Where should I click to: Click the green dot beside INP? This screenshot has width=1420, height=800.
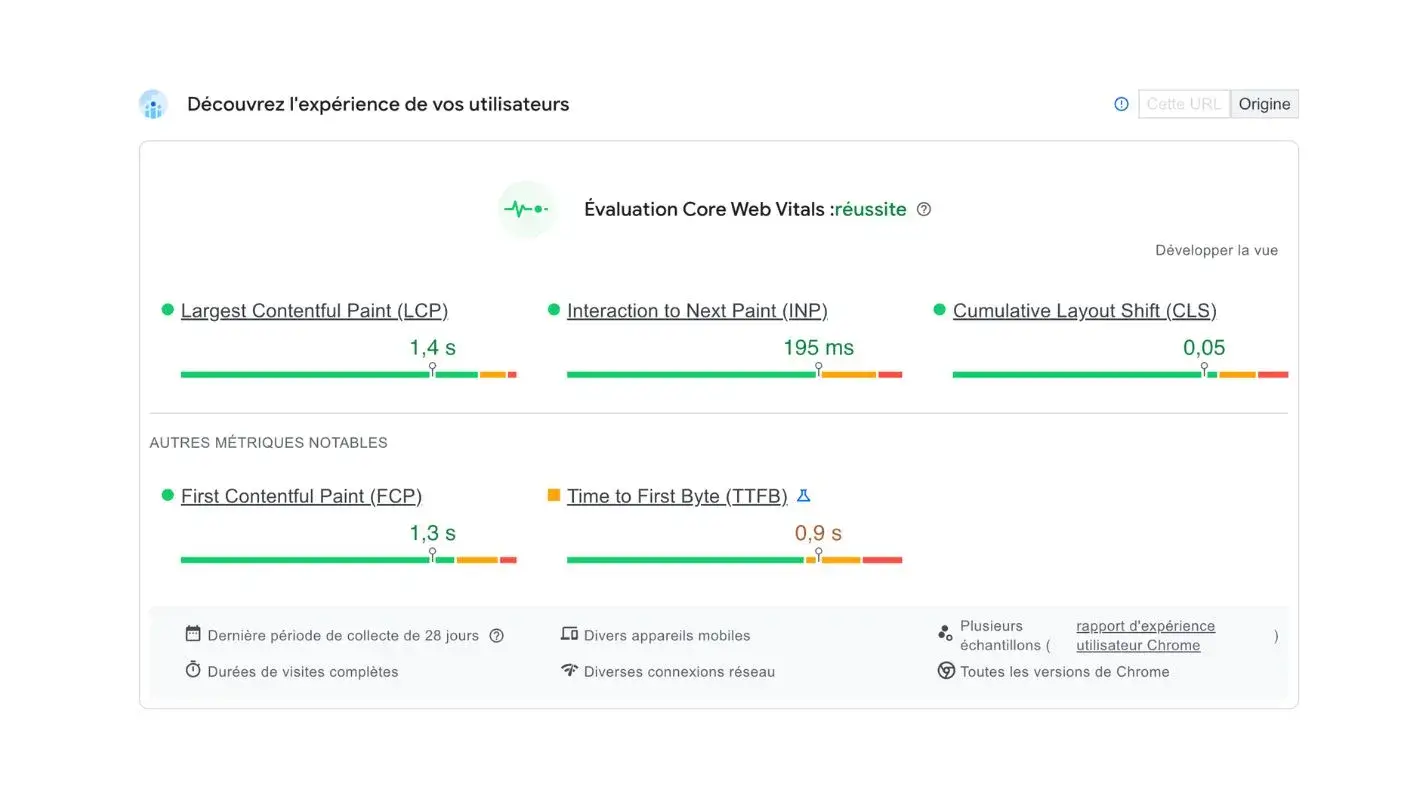[554, 310]
